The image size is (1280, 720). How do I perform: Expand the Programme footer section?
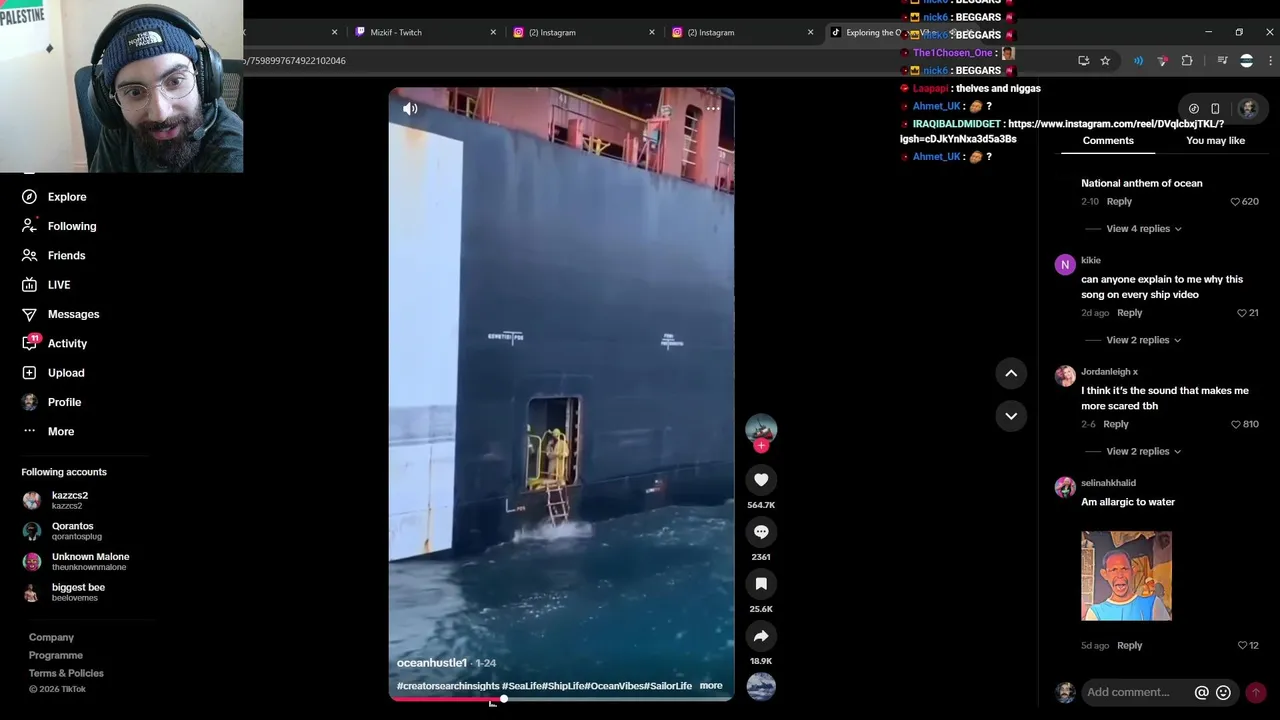56,655
